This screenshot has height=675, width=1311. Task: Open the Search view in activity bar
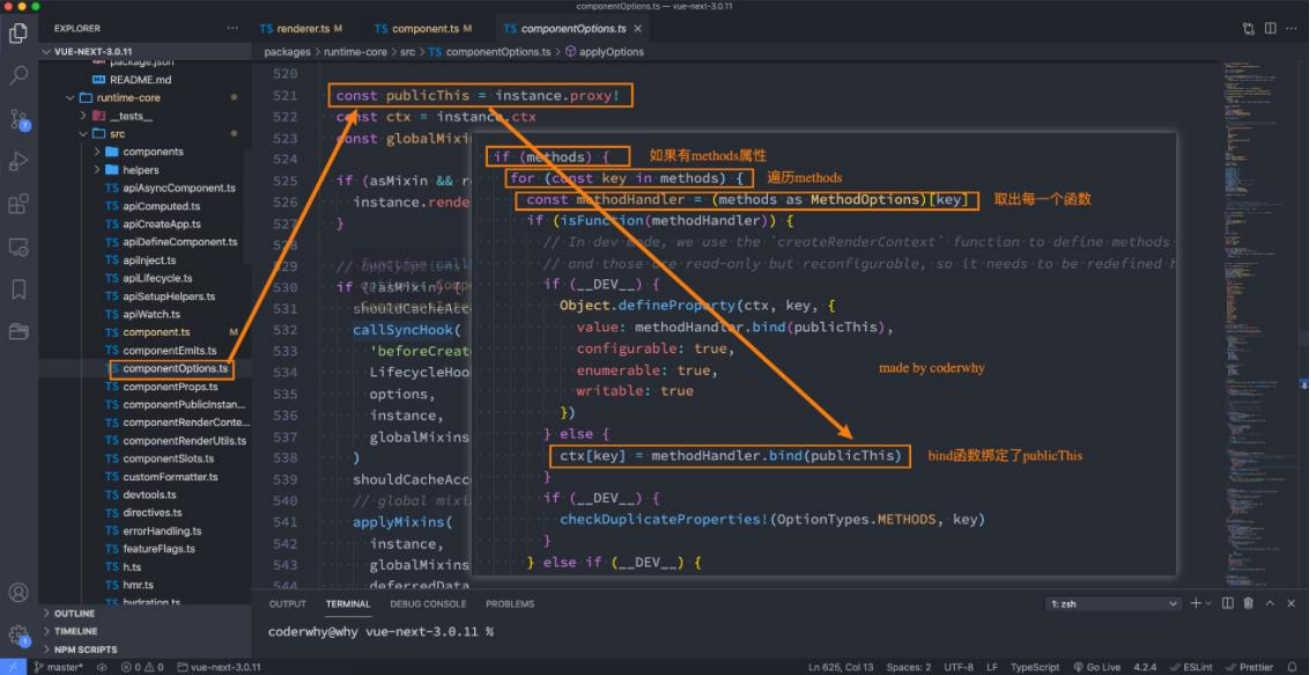point(18,75)
